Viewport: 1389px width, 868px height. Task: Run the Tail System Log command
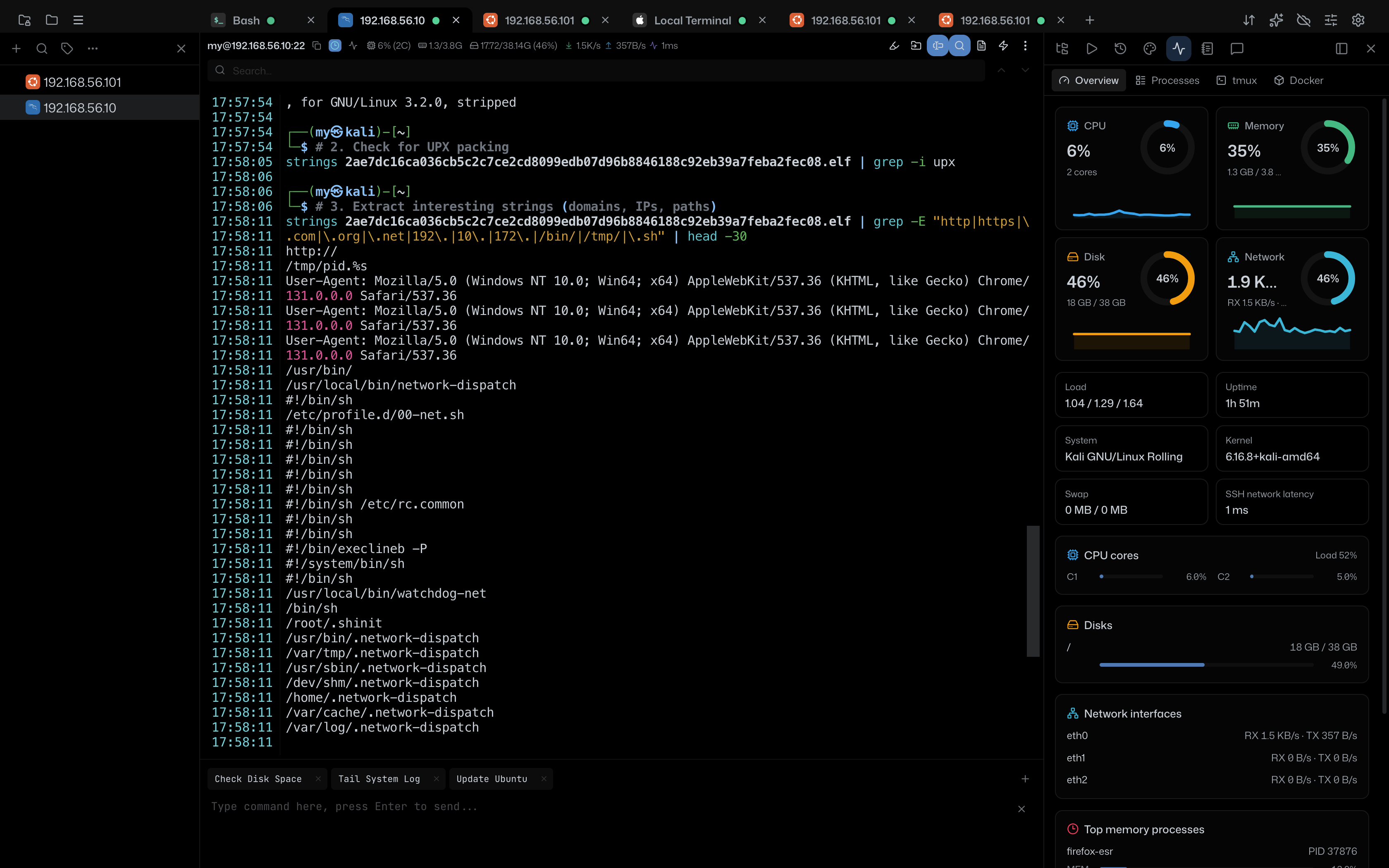[x=379, y=779]
